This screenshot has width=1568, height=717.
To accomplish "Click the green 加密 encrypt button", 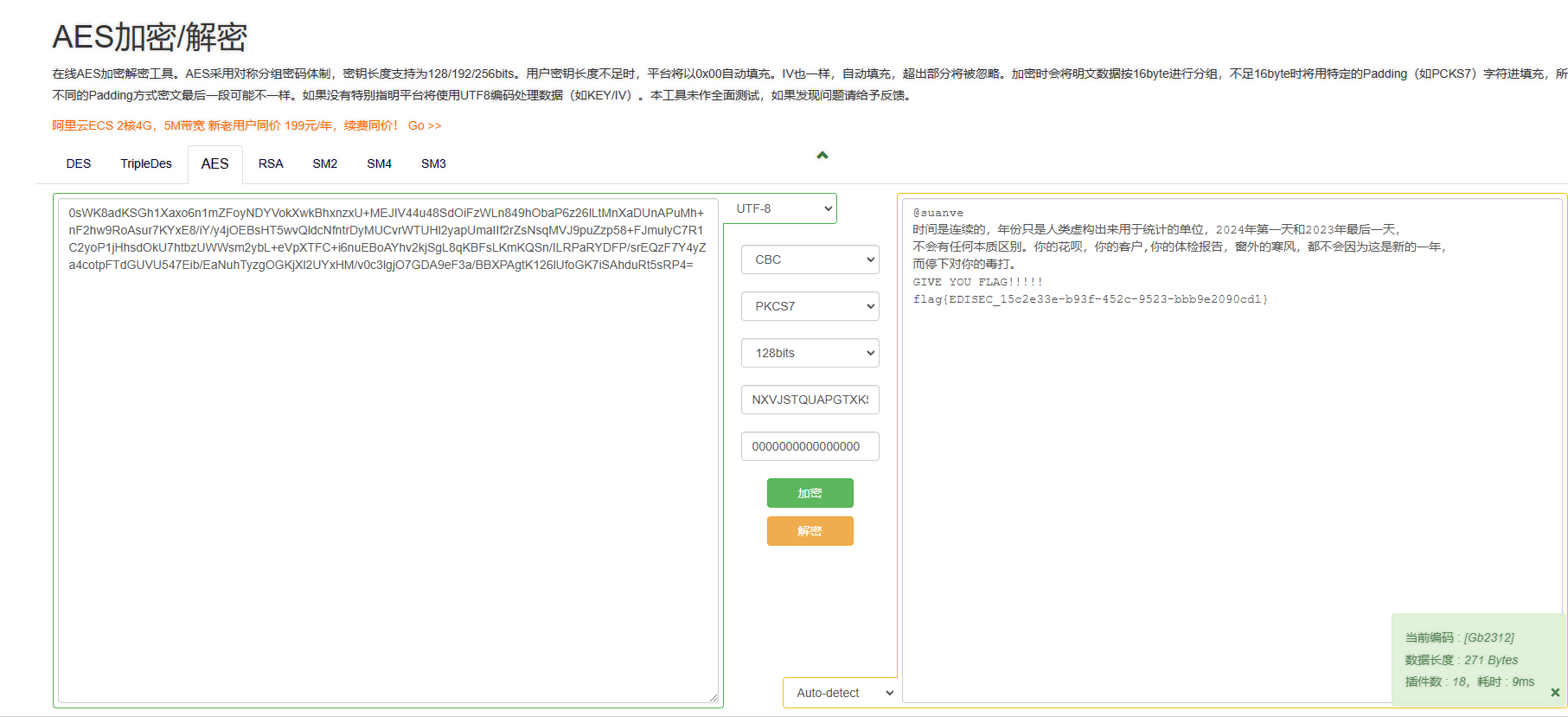I will (810, 493).
